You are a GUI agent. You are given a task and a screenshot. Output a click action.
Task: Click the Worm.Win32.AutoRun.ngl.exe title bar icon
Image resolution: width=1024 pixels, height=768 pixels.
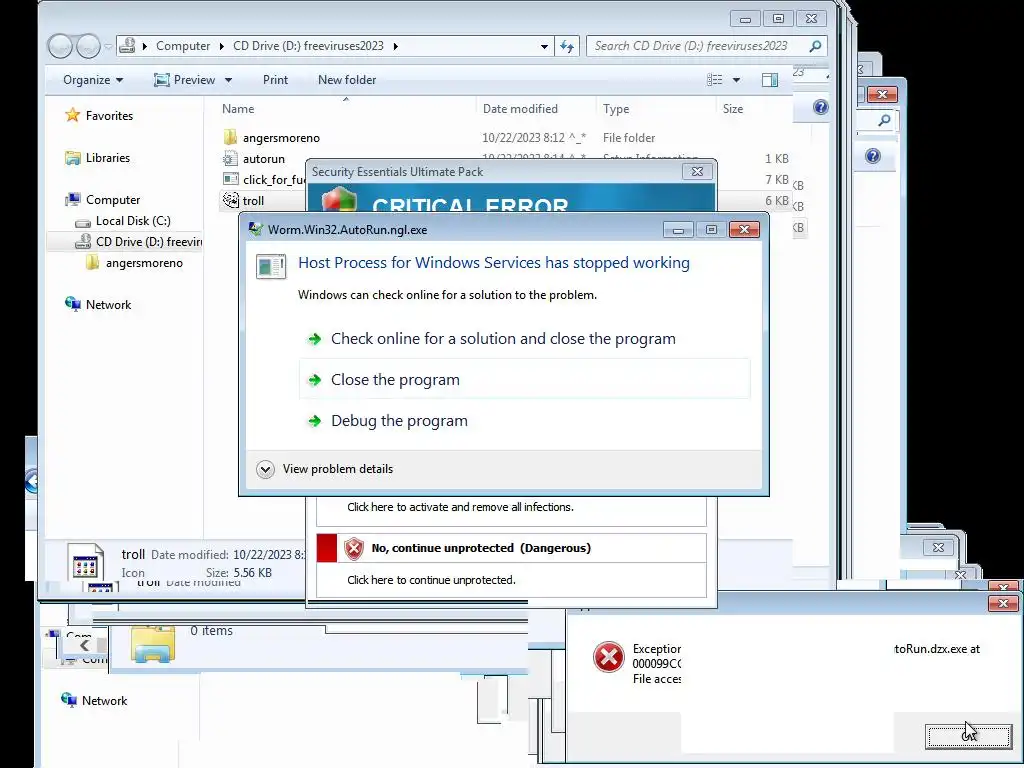pos(256,229)
